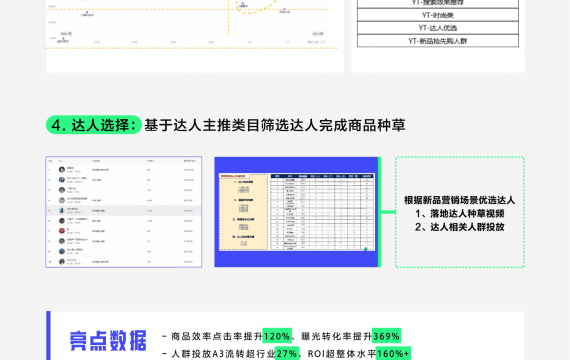Screen dimensions: 570x360
Task: Click the yellow criteria panel inside blue slide
Action: pos(243,212)
